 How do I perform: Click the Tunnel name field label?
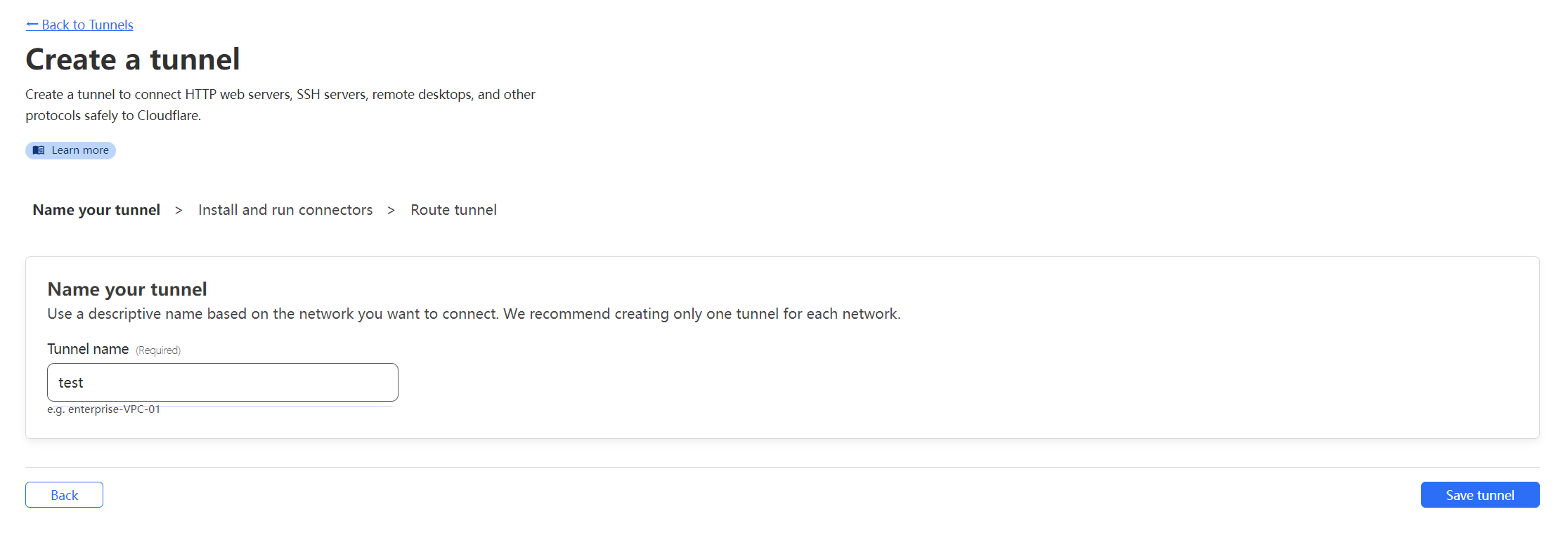tap(88, 349)
